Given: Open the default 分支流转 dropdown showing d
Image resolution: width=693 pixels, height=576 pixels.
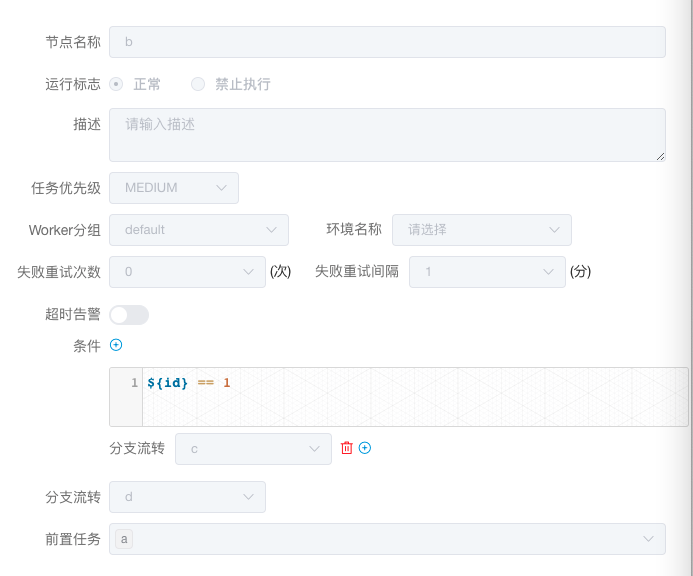Looking at the screenshot, I should [187, 497].
